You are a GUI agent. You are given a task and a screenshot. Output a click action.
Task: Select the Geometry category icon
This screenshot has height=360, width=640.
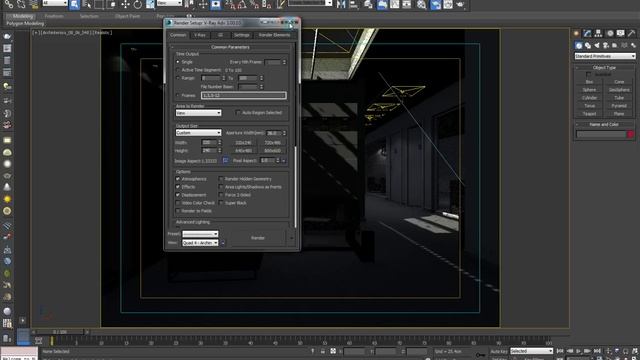tap(579, 45)
